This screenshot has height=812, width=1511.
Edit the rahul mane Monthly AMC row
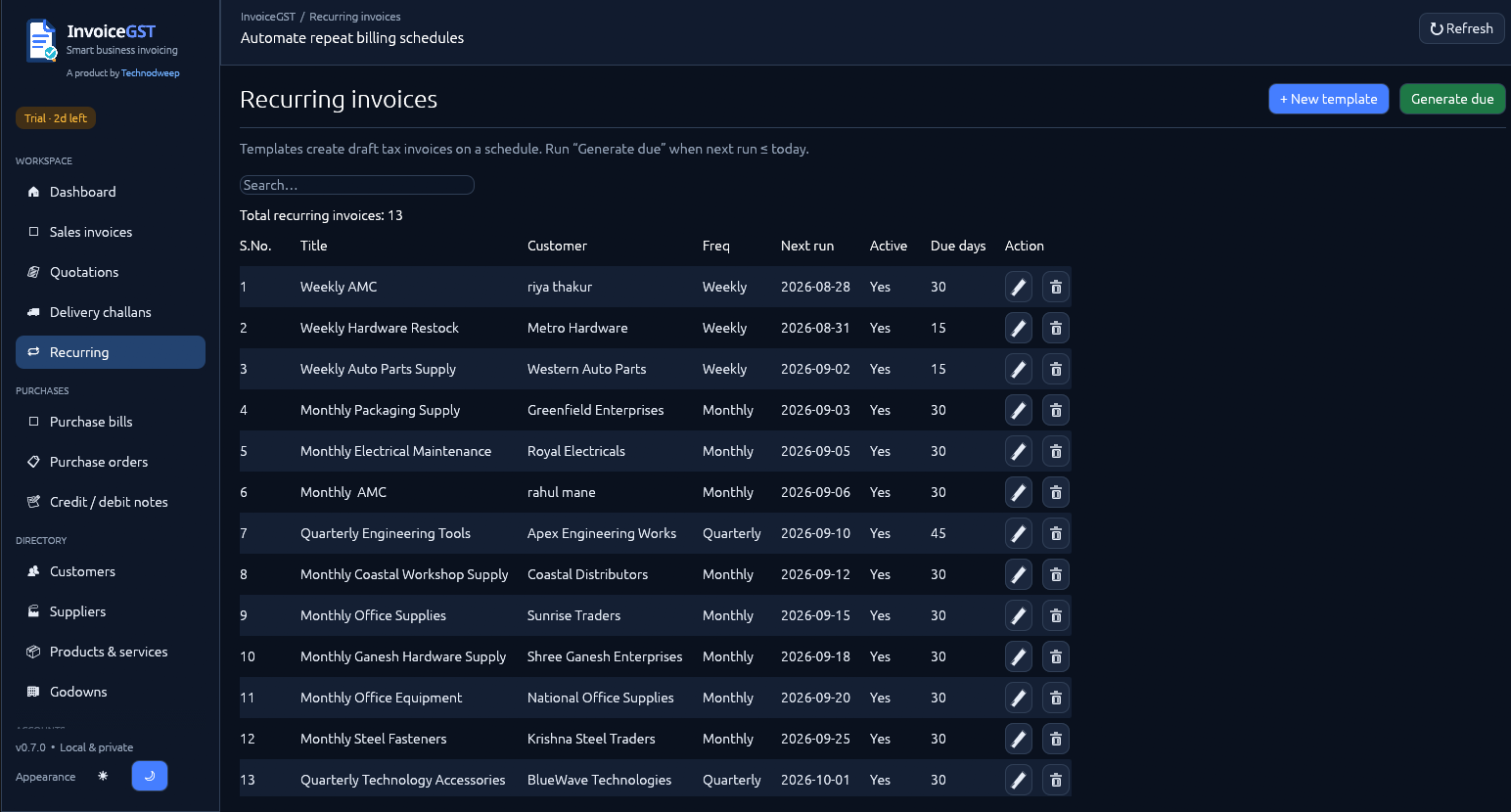pyautogui.click(x=1019, y=492)
